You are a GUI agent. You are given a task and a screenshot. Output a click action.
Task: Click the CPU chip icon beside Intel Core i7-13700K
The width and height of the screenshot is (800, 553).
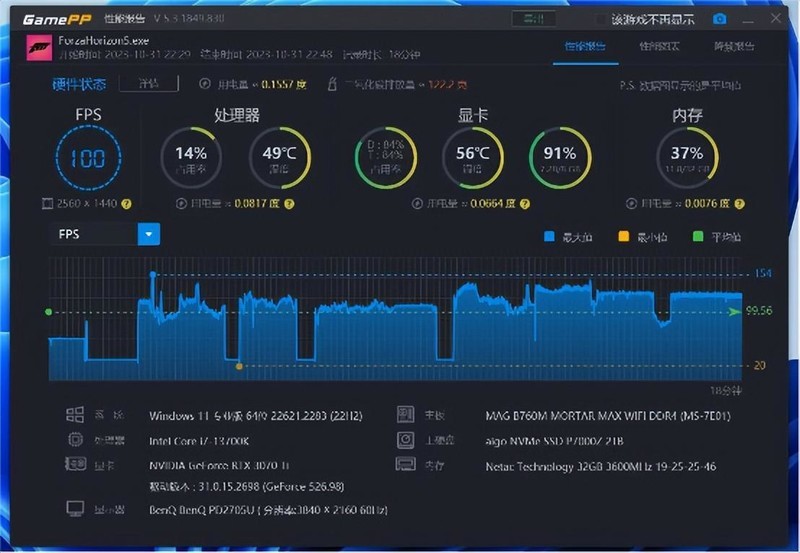76,439
